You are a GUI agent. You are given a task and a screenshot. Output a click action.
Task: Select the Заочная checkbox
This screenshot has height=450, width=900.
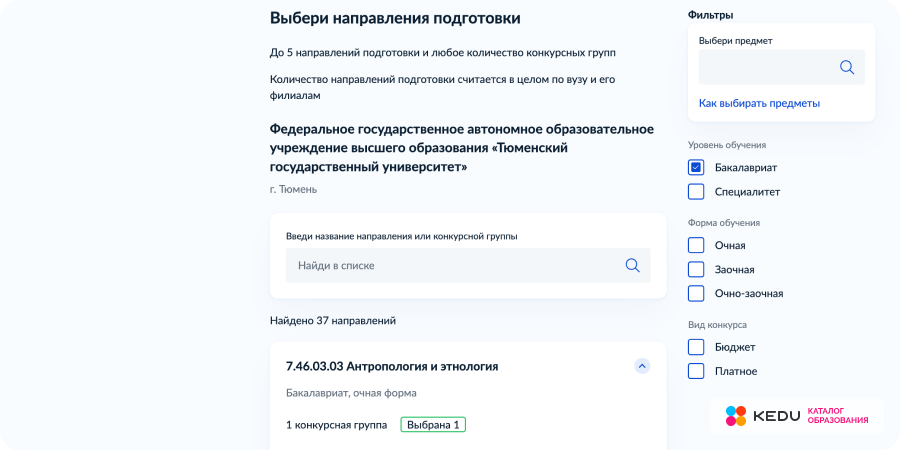[x=696, y=269]
